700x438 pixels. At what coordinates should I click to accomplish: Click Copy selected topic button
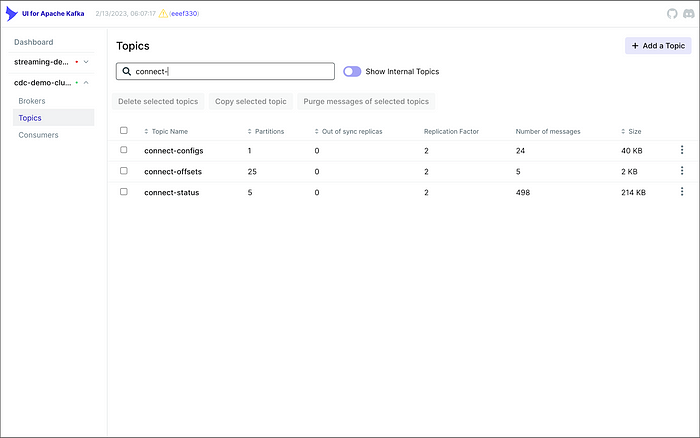(251, 101)
